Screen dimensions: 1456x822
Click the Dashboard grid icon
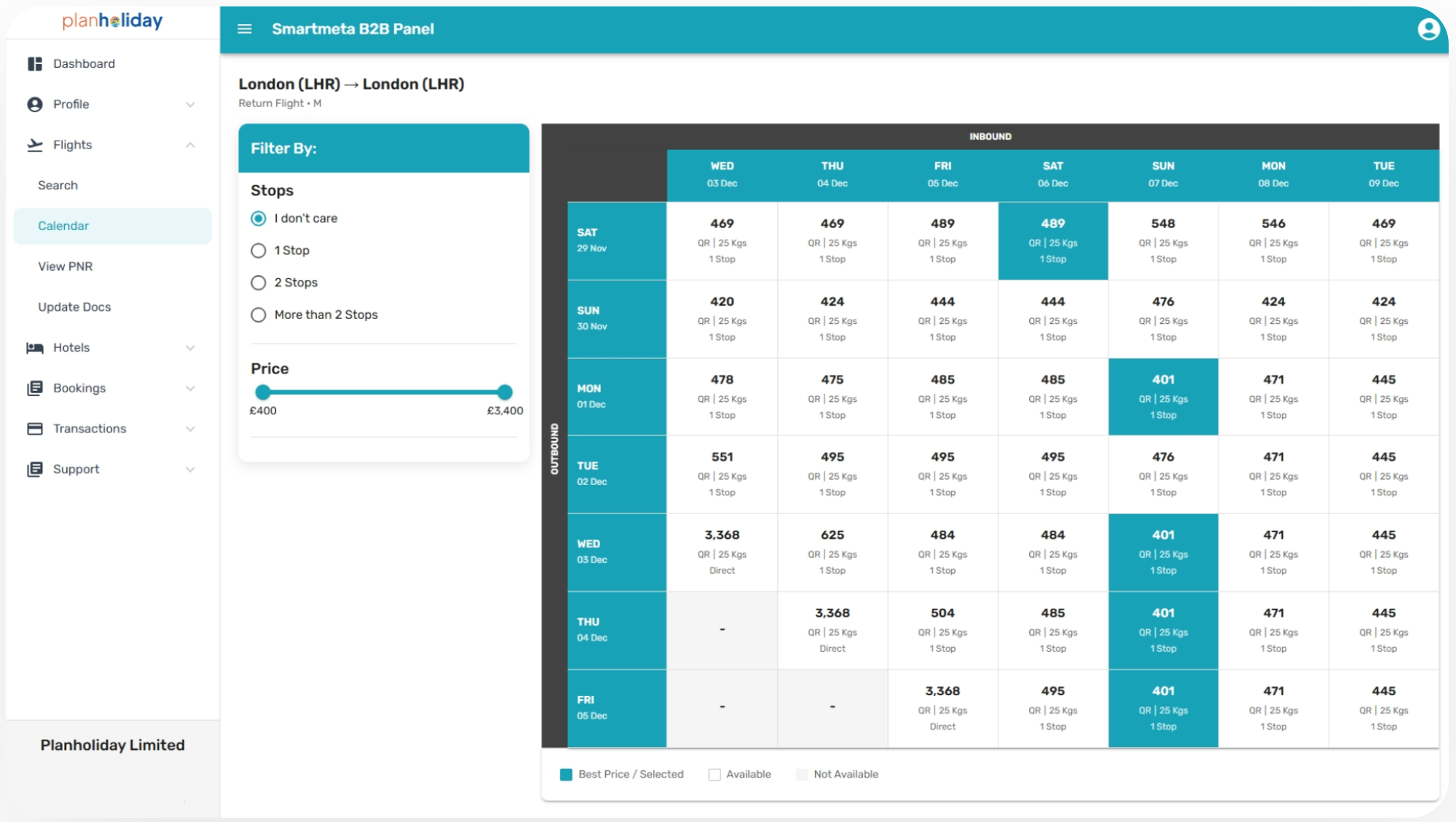click(x=35, y=64)
